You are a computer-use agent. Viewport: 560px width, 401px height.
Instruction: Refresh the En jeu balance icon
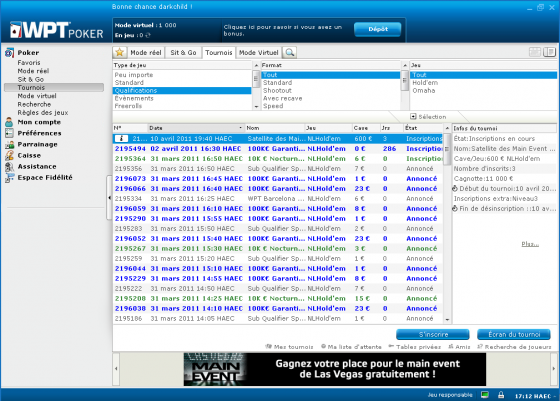coord(148,35)
